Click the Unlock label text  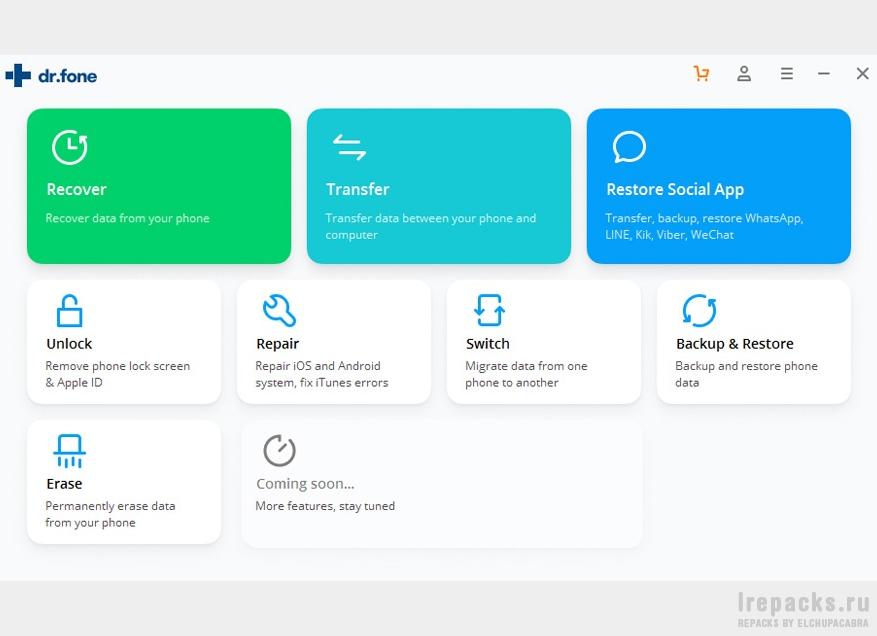[x=69, y=344]
